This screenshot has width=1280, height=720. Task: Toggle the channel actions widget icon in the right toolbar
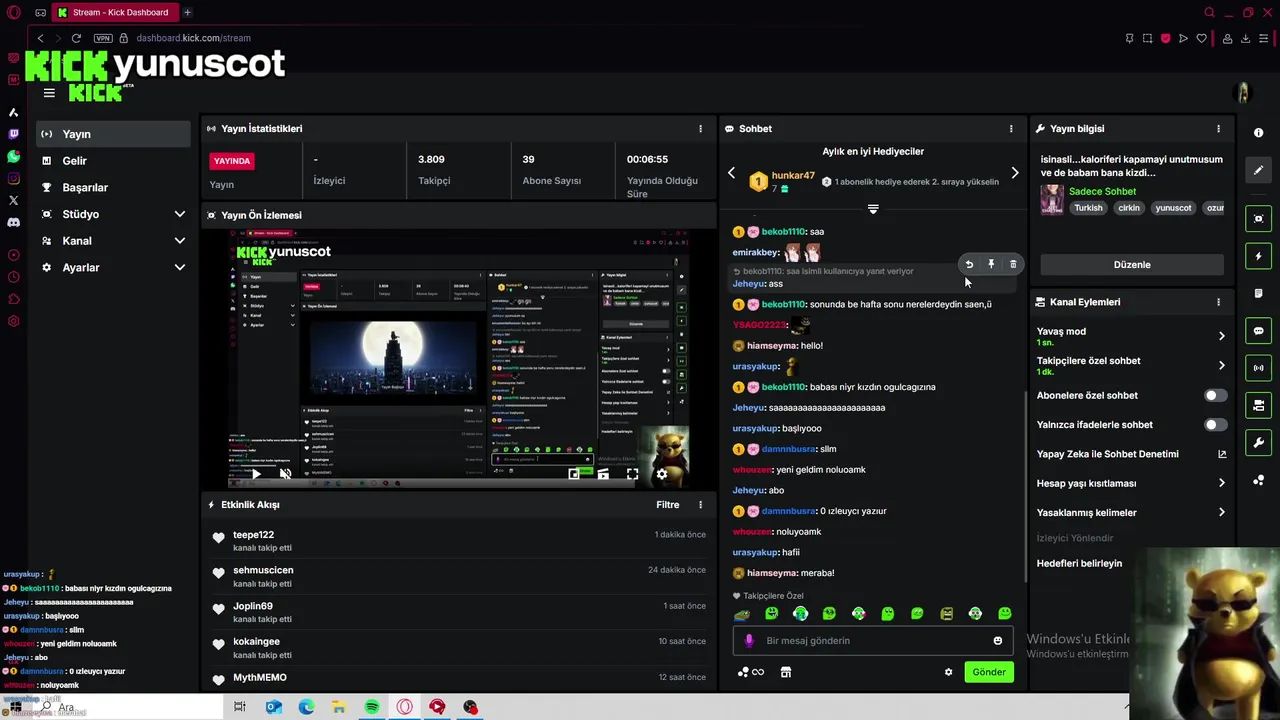[x=1258, y=405]
